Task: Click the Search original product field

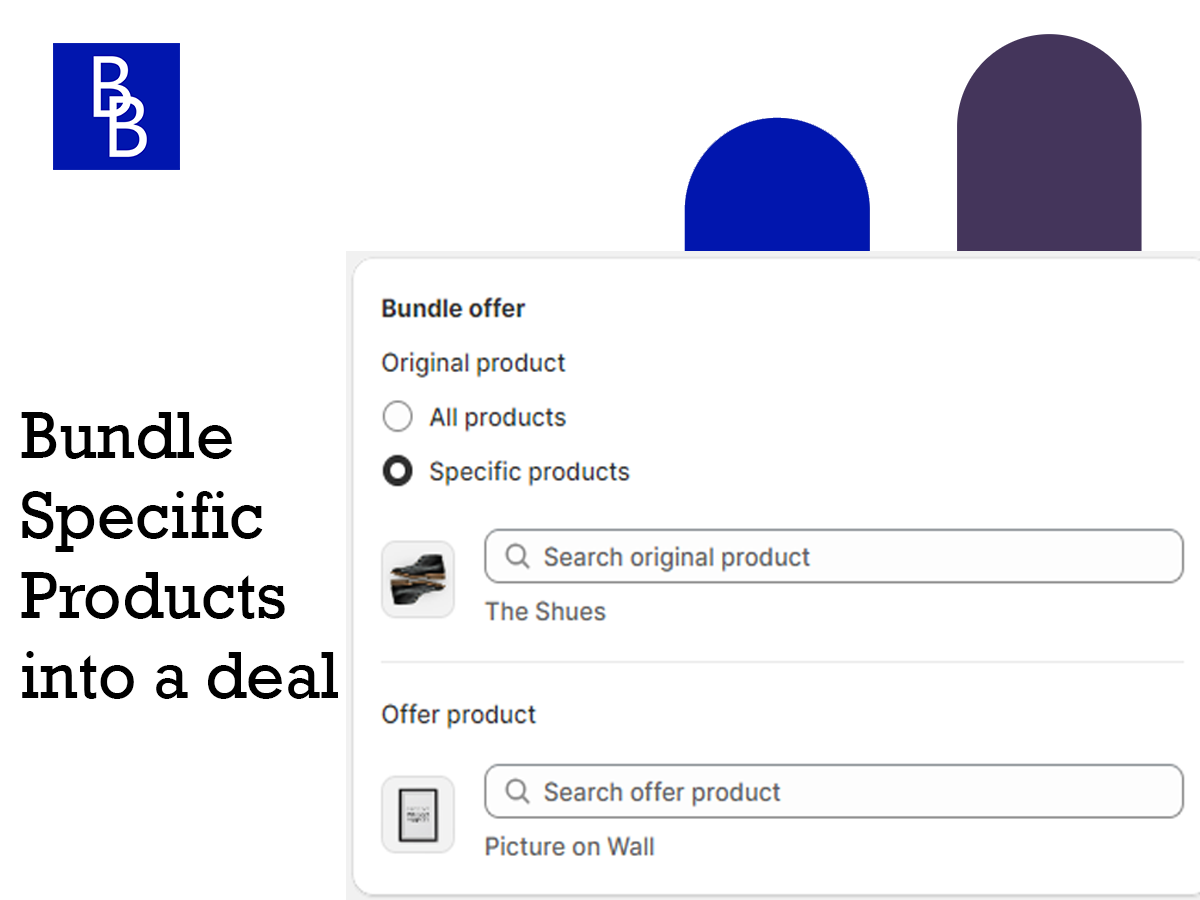Action: point(834,556)
